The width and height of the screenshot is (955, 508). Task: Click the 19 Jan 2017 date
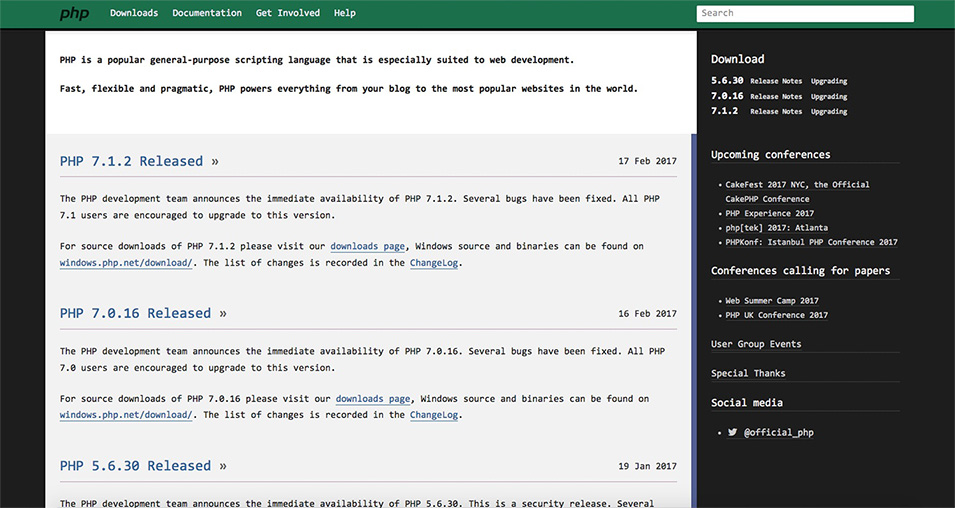(647, 466)
